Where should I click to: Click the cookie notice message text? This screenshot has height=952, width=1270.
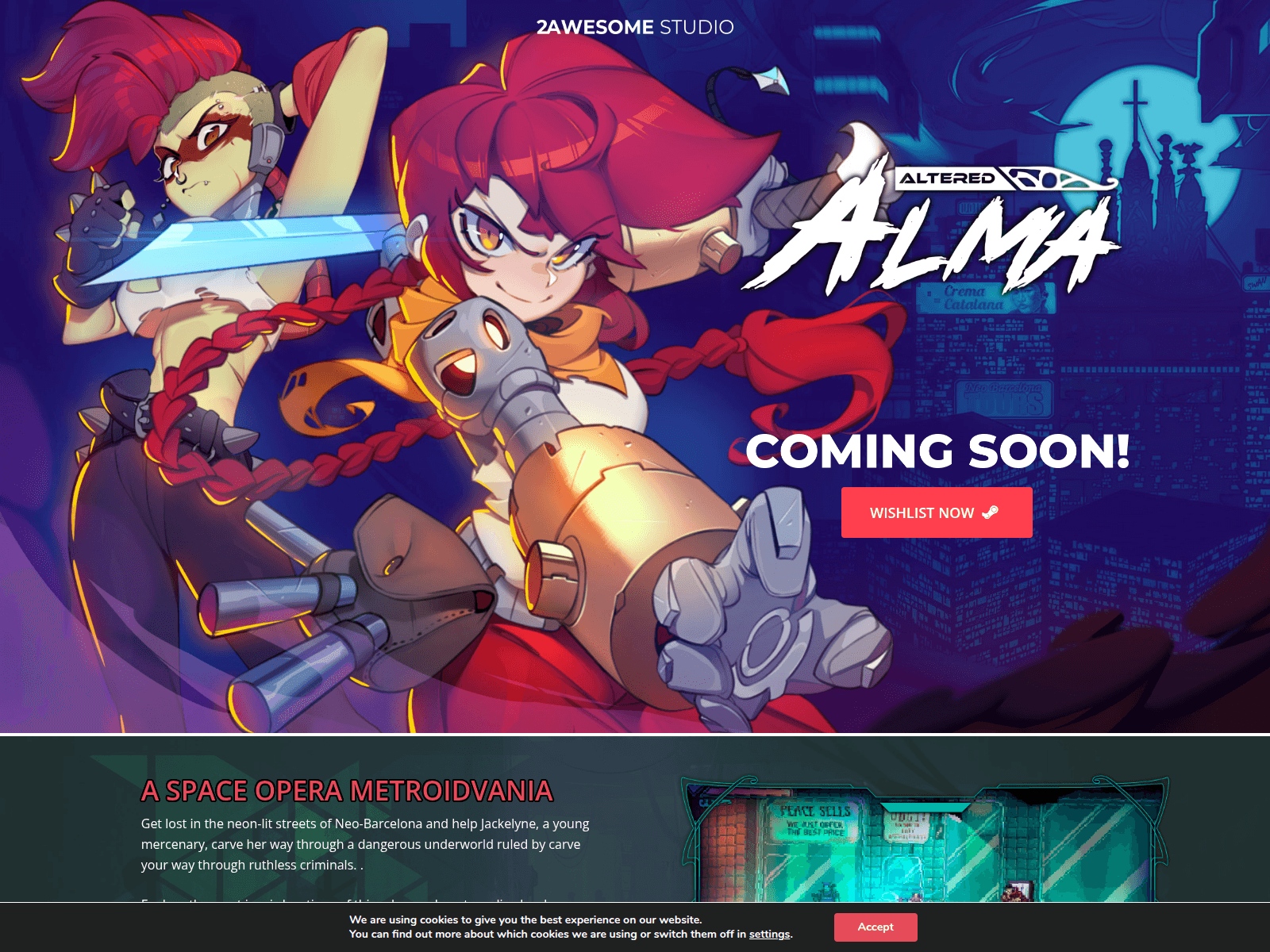(570, 927)
